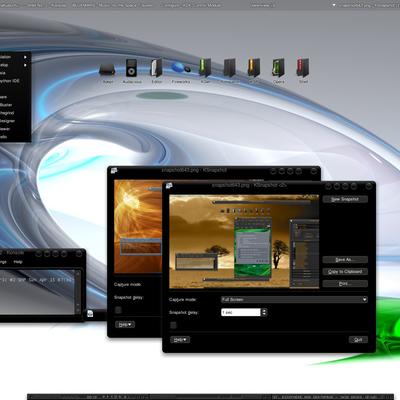Image resolution: width=400 pixels, height=400 pixels.
Task: Click the back KSnapshot window title icon
Action: coord(114,171)
